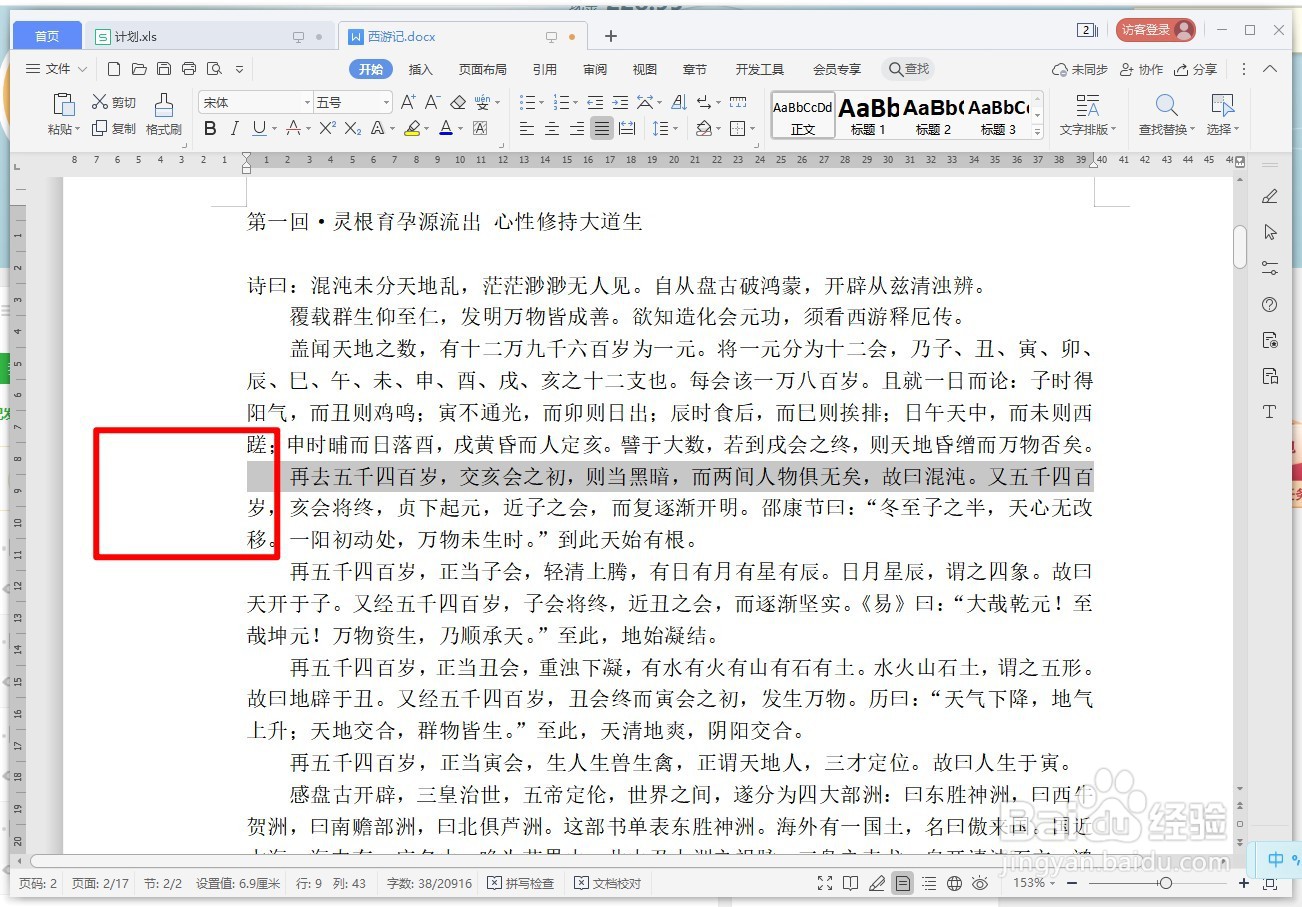Screen dimensions: 1302x907
Task: Click the 访客登录 login button
Action: (1155, 29)
